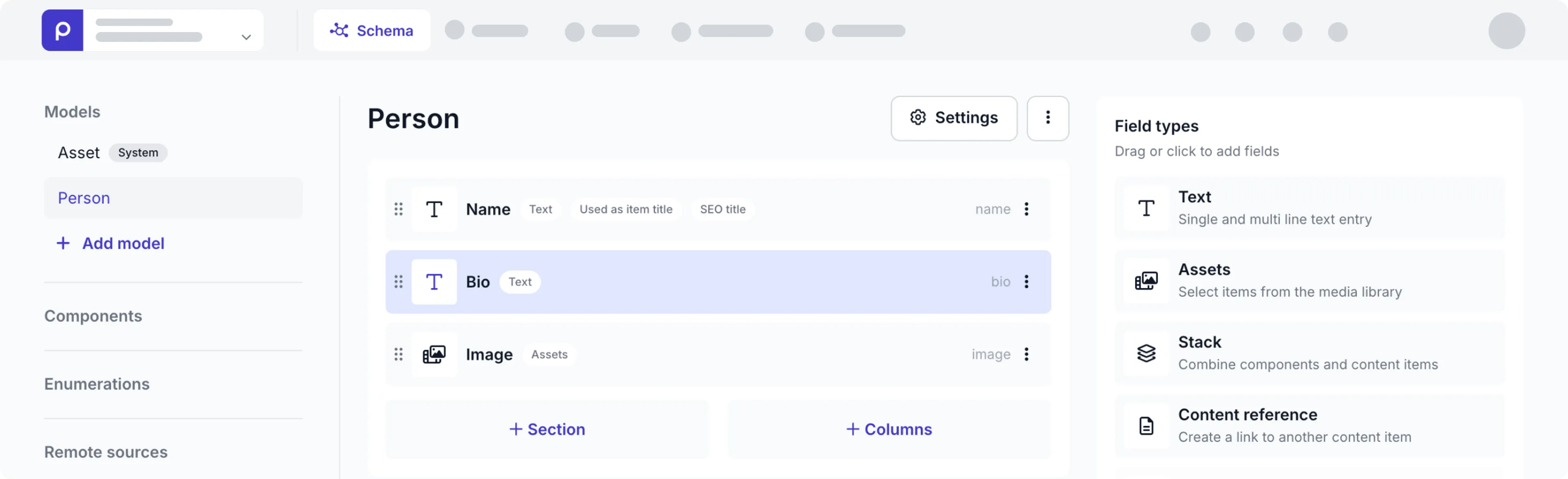
Task: Select the Person model in sidebar
Action: (84, 198)
